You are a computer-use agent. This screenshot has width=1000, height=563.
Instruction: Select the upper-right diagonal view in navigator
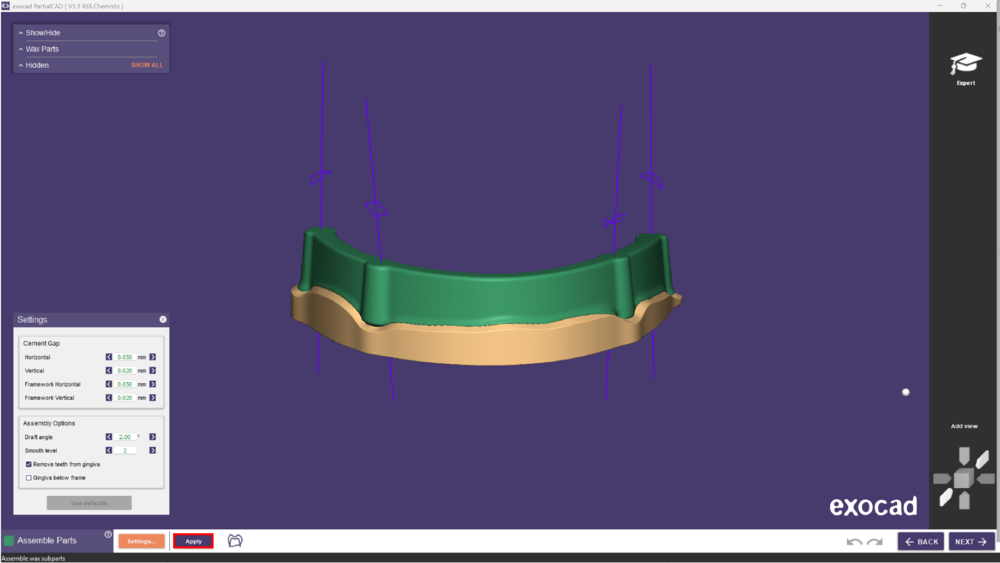point(982,459)
